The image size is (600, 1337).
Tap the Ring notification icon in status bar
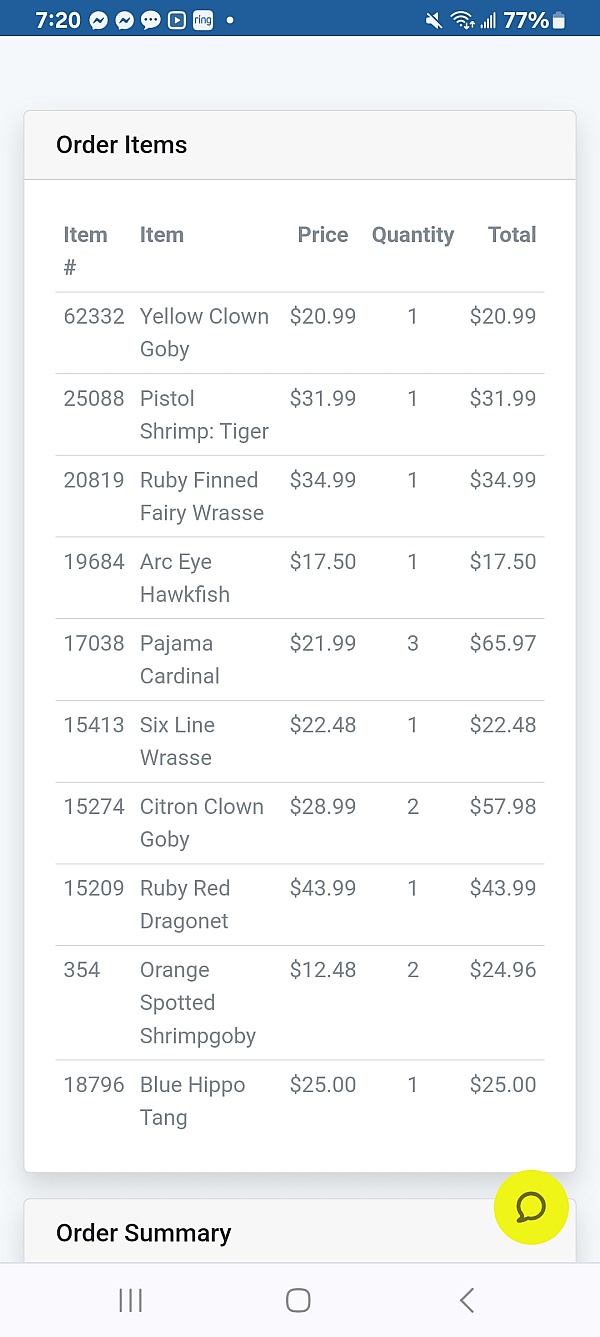203,20
